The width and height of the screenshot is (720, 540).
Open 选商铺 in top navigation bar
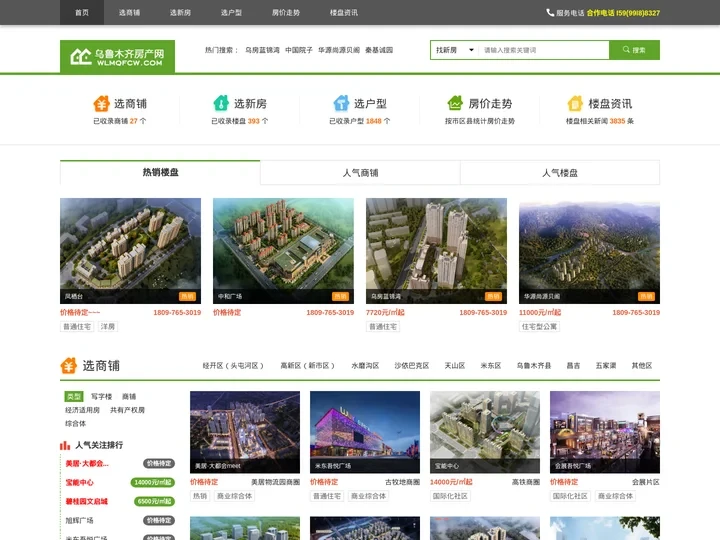[x=129, y=12]
